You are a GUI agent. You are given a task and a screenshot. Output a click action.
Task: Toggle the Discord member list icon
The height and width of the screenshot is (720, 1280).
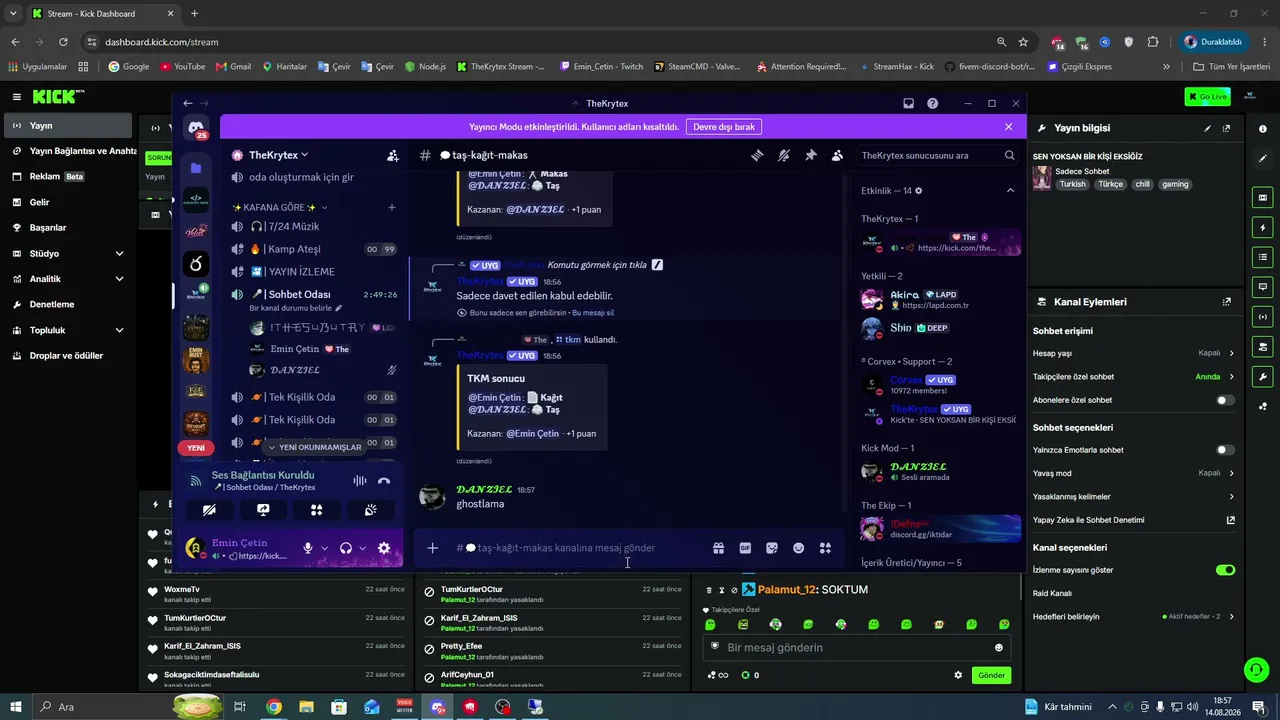[837, 155]
